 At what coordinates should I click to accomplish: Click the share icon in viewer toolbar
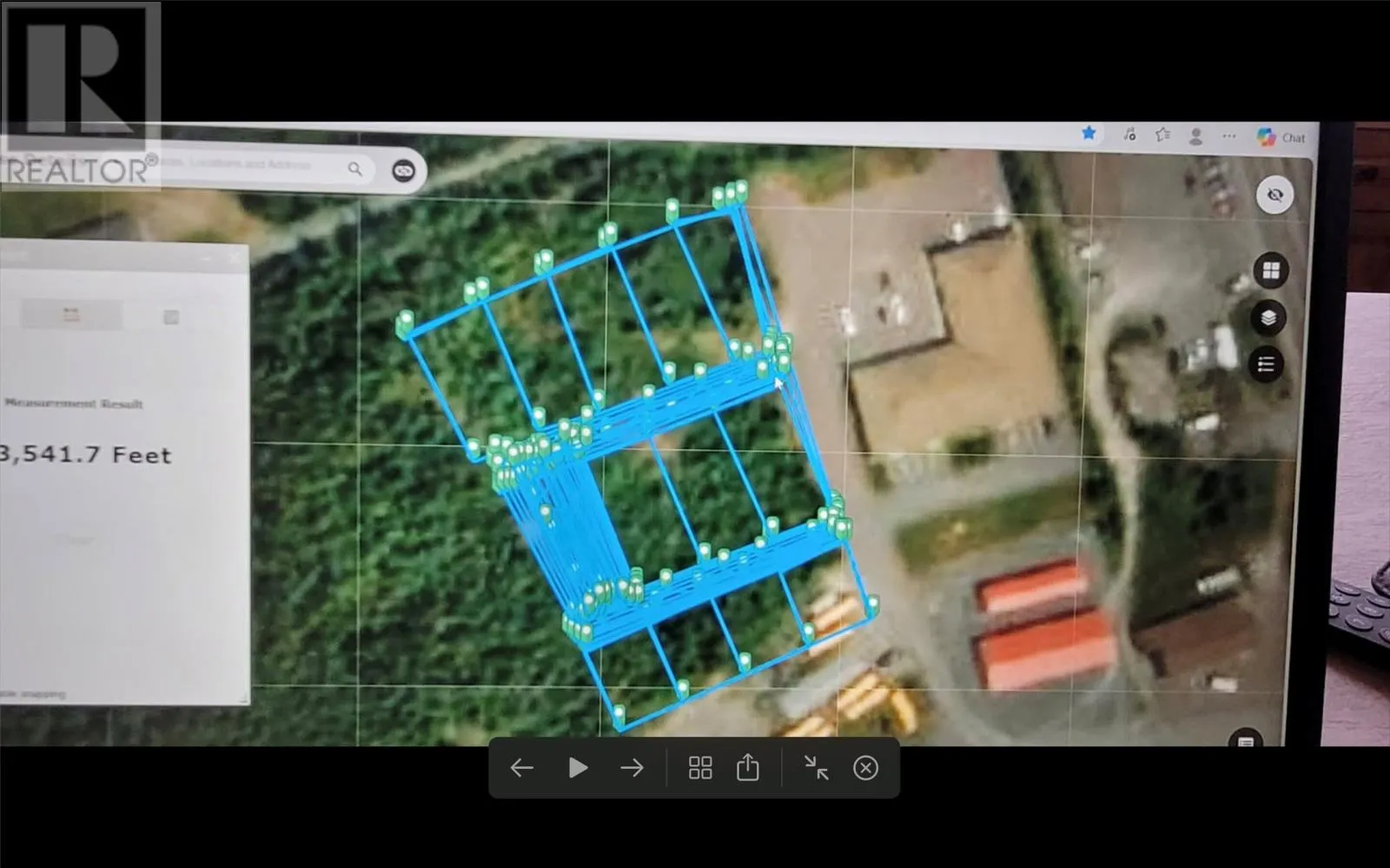point(748,768)
